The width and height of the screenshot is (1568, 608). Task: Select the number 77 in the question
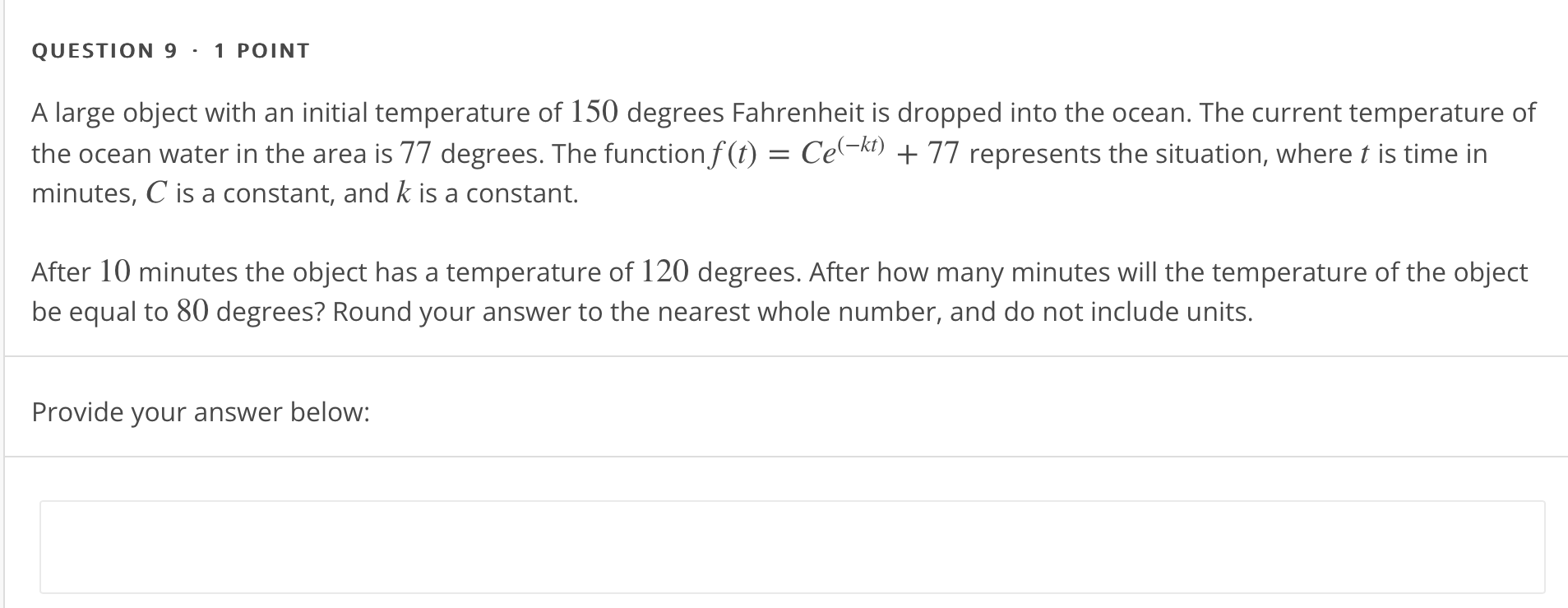pyautogui.click(x=418, y=151)
